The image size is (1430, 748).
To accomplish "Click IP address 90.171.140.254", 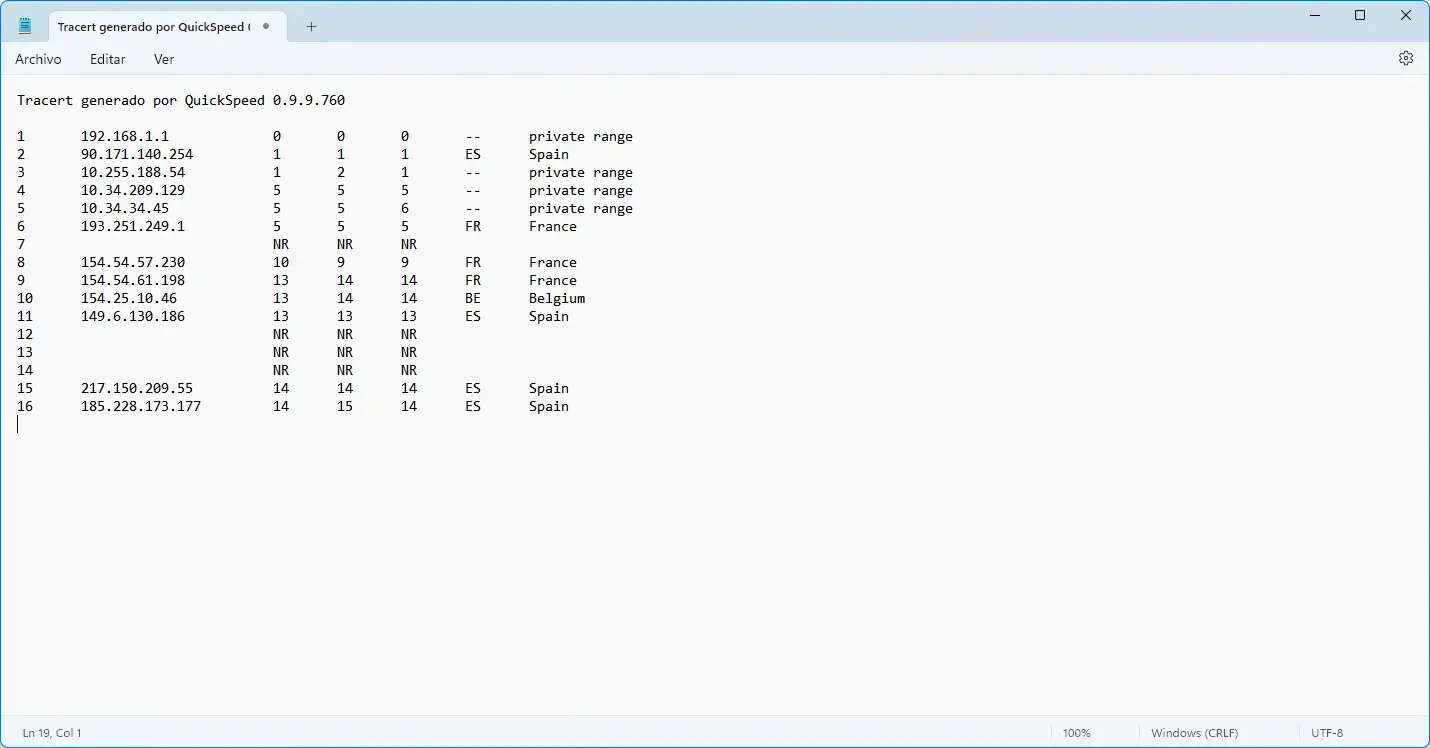I will (137, 154).
